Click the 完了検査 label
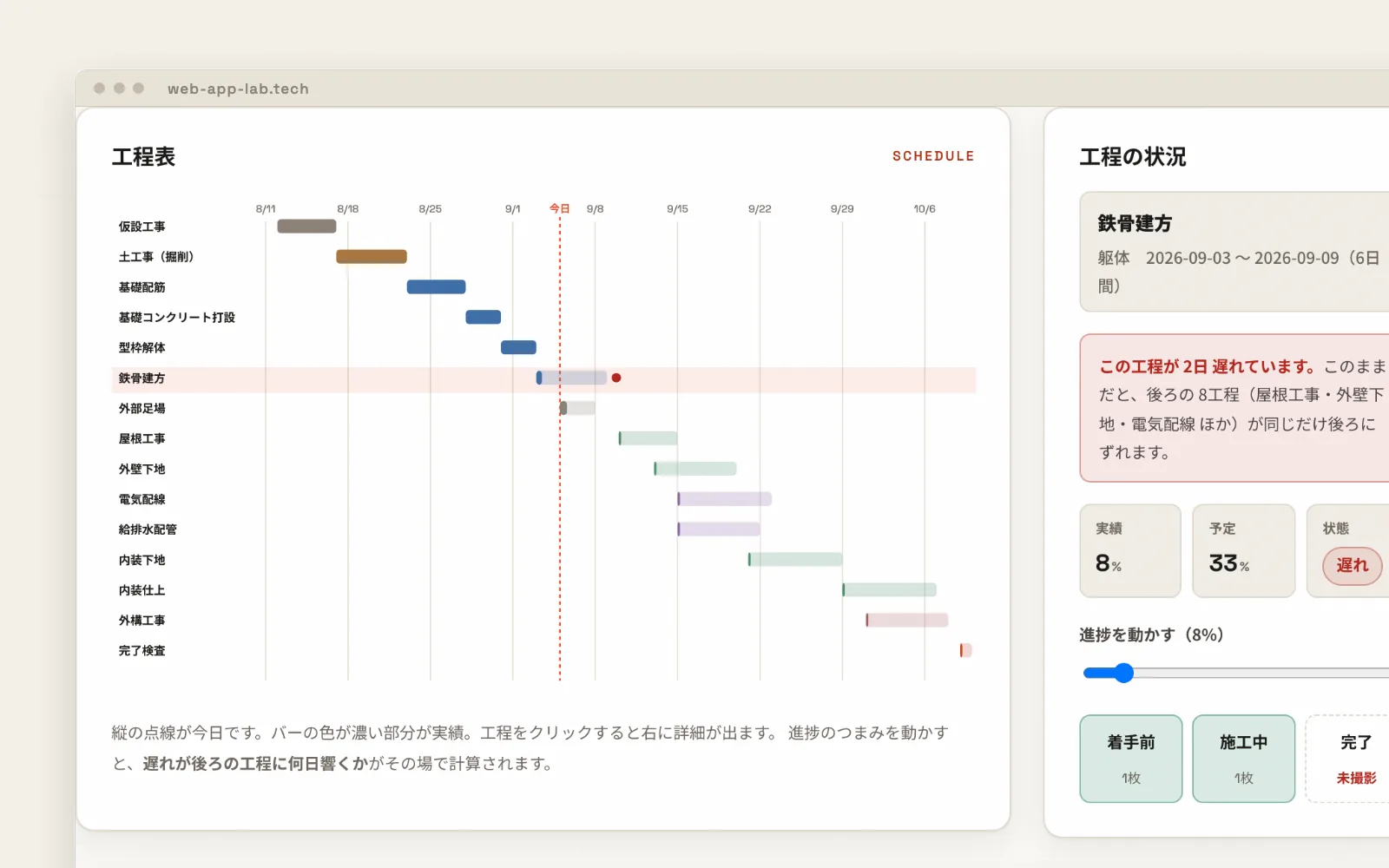Screen dimensions: 1389x868 [x=142, y=651]
